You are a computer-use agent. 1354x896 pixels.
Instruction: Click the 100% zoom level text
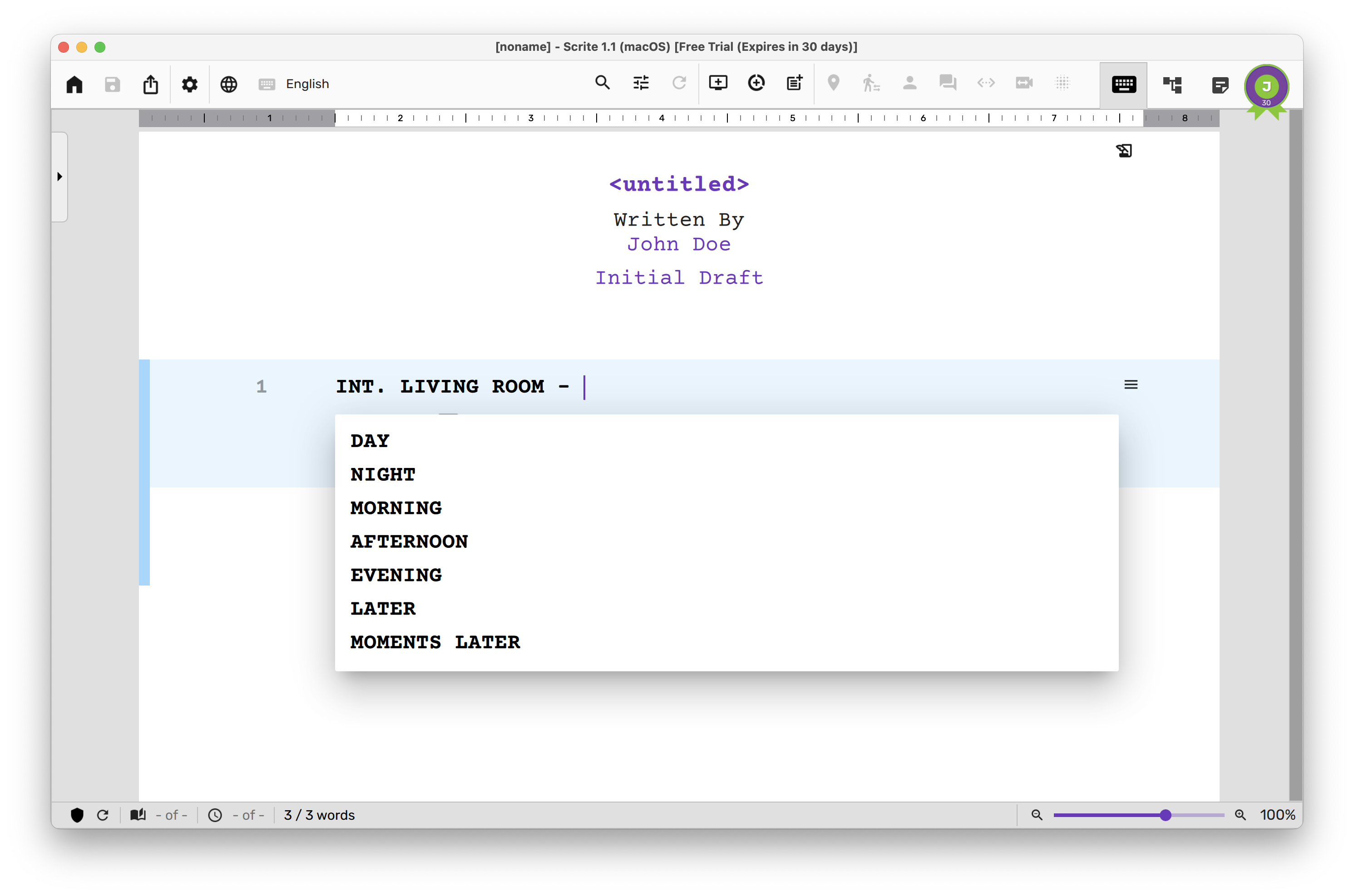pos(1277,815)
